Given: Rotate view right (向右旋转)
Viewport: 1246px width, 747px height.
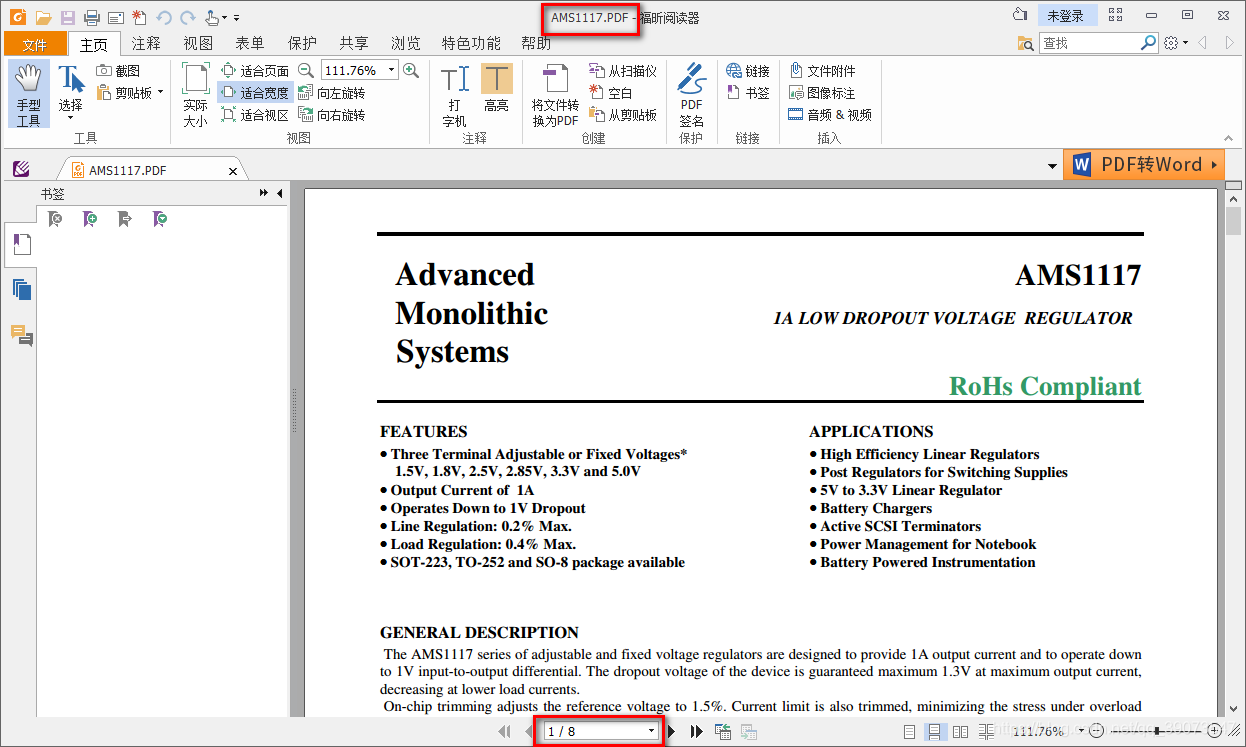Looking at the screenshot, I should 332,115.
